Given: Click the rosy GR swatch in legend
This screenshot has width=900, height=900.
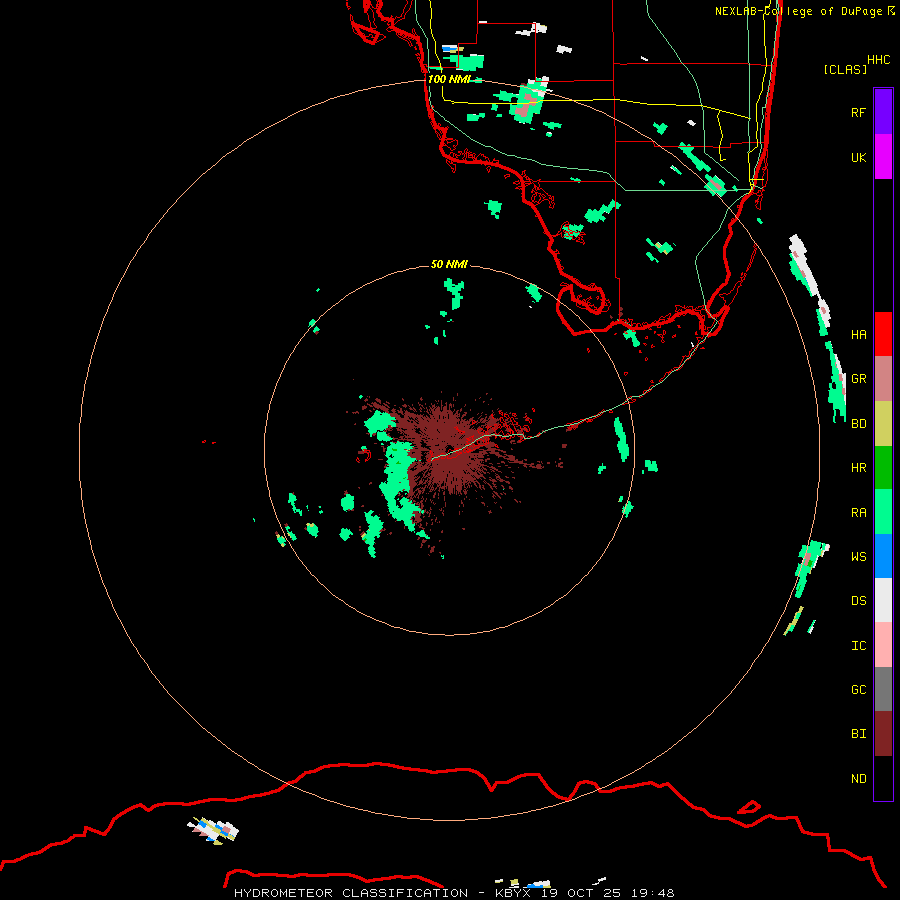Looking at the screenshot, I should click(883, 378).
